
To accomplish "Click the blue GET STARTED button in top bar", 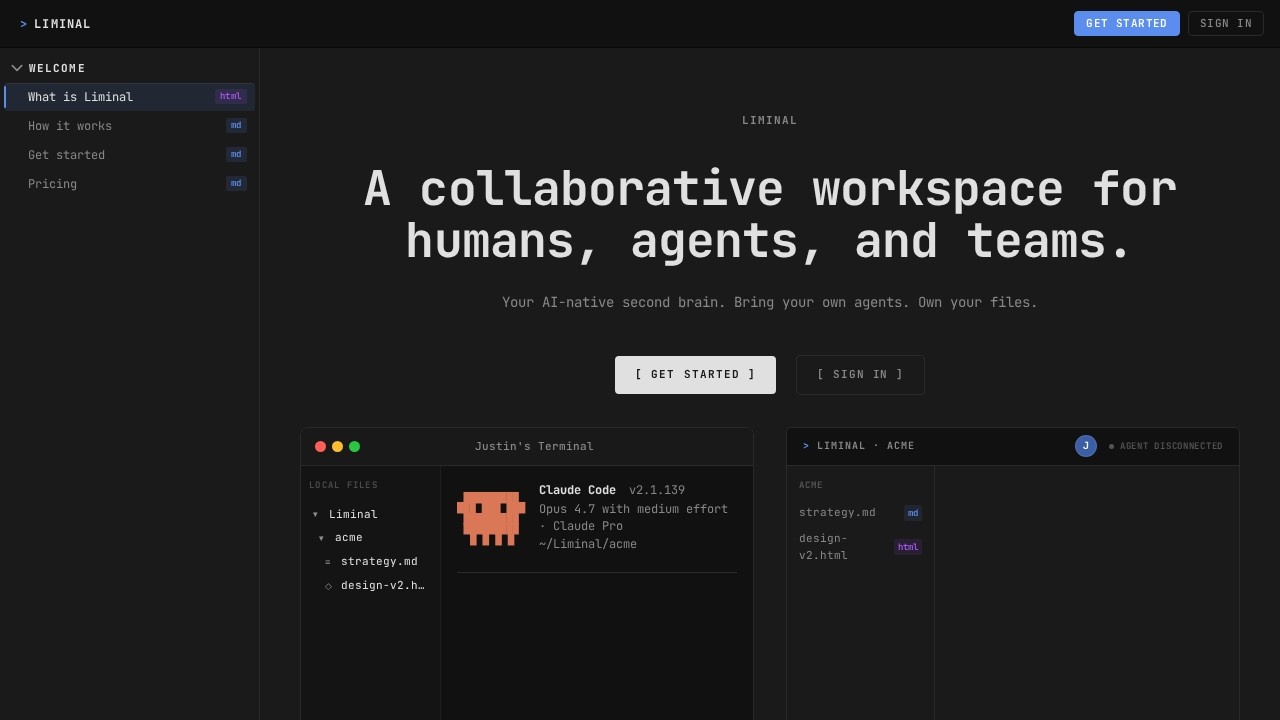I will [x=1127, y=24].
